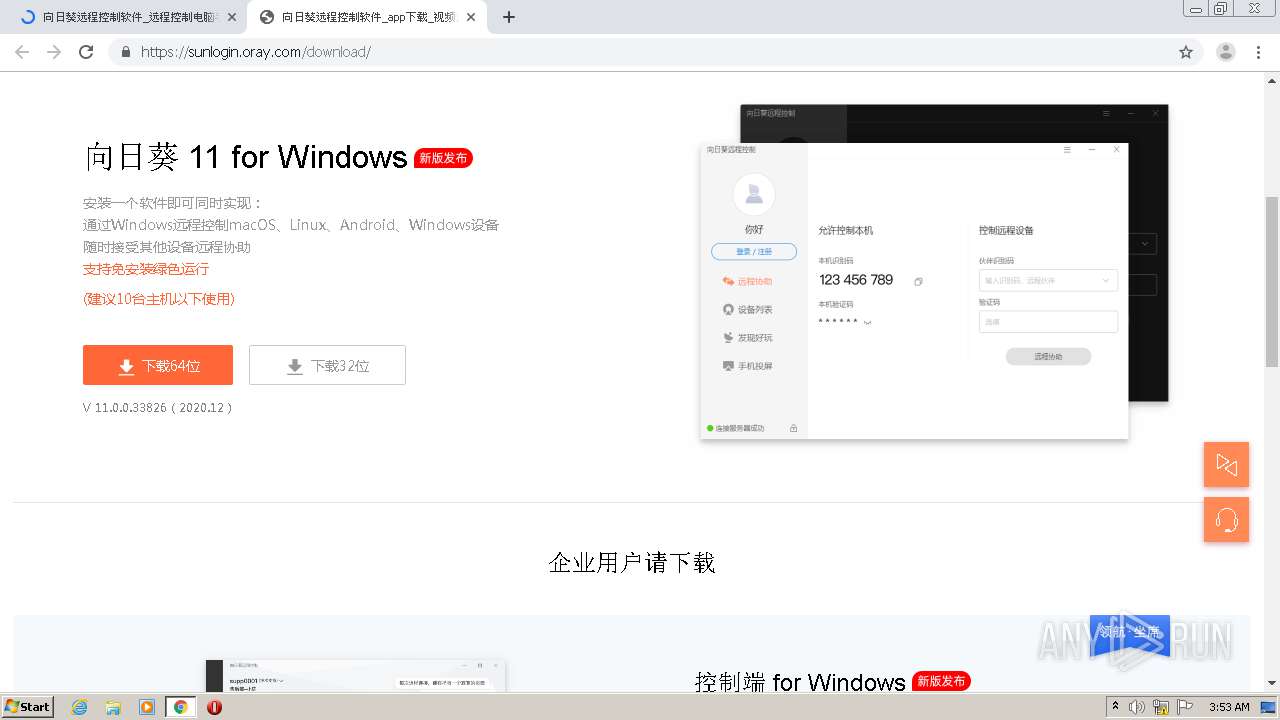Open the volume tray icon
1280x720 pixels.
click(x=1137, y=707)
